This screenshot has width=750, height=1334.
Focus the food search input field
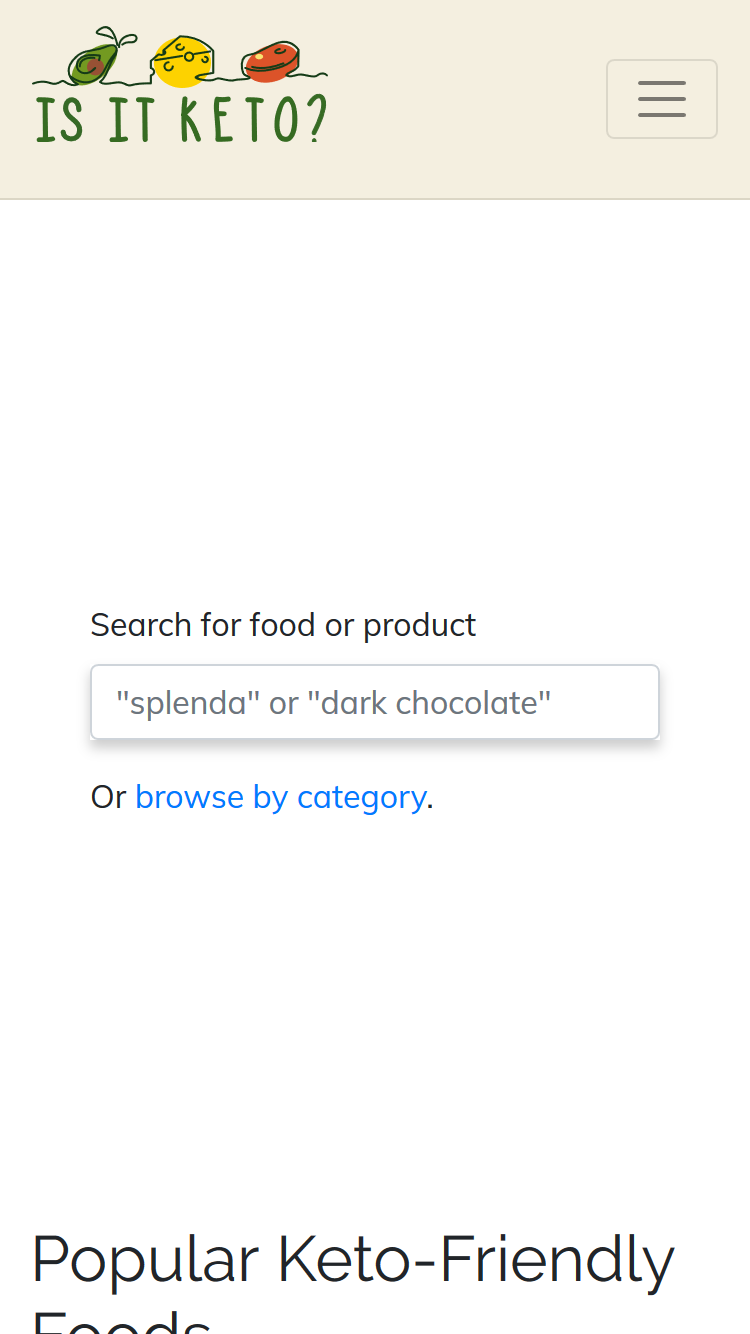pos(375,702)
